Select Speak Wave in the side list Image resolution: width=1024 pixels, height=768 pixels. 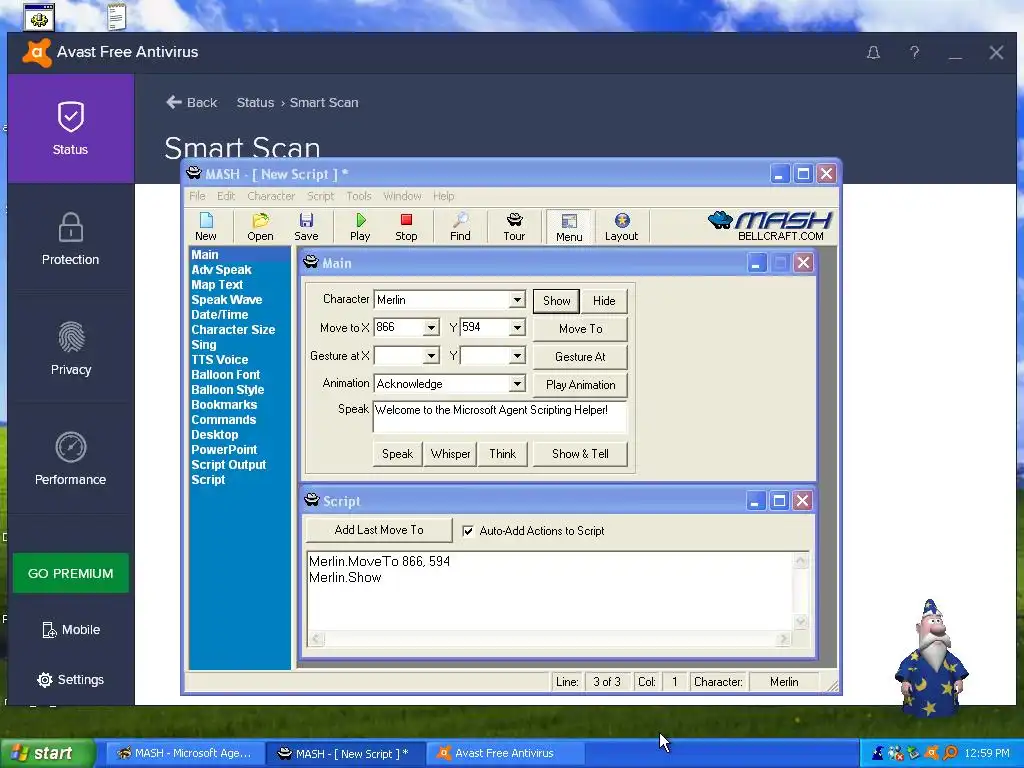pyautogui.click(x=227, y=300)
